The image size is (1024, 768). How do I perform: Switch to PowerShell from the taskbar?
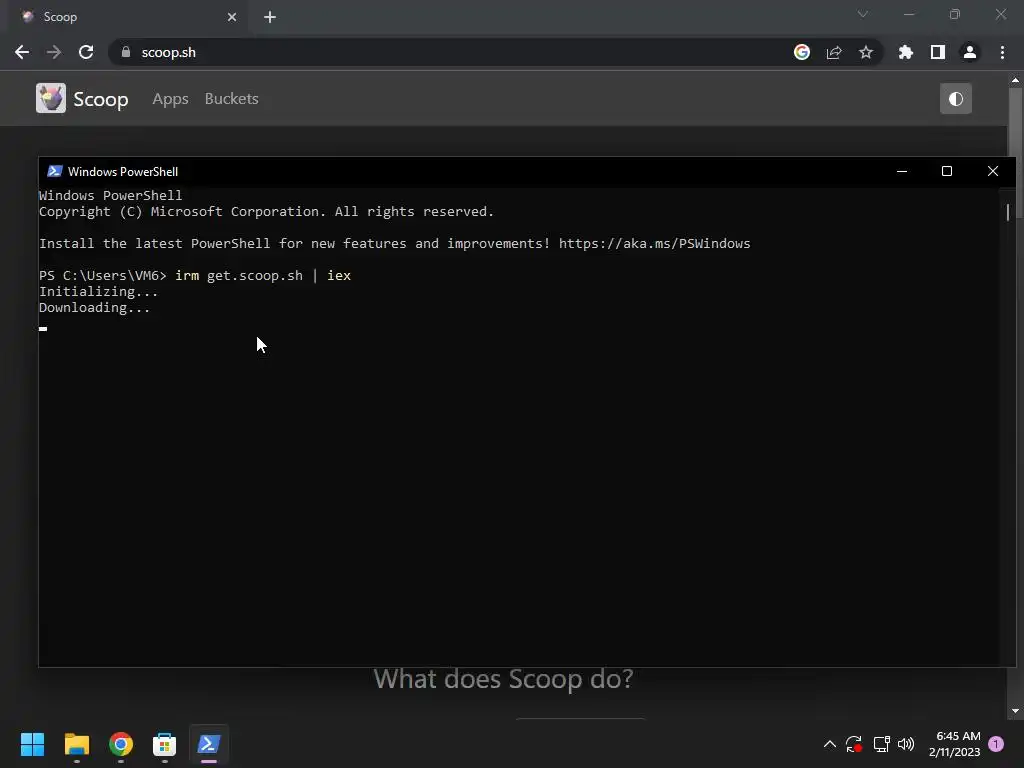[x=209, y=744]
